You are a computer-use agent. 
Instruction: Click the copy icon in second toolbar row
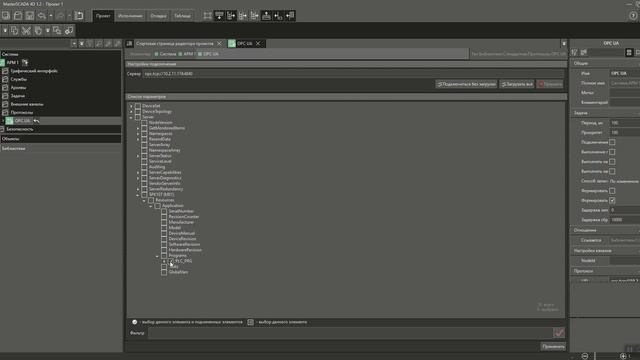(x=15, y=31)
